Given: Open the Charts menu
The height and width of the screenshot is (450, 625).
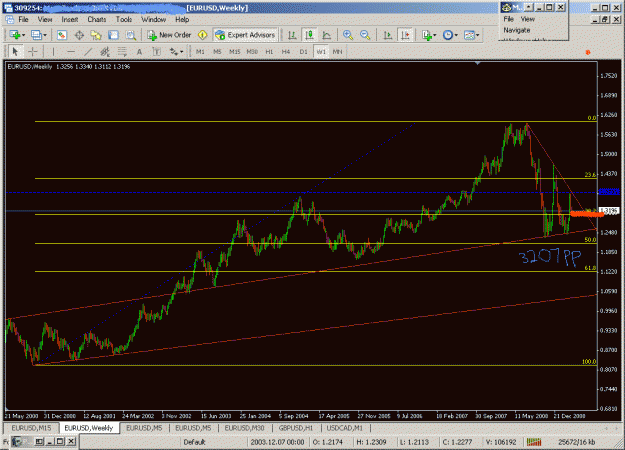Looking at the screenshot, I should [97, 20].
